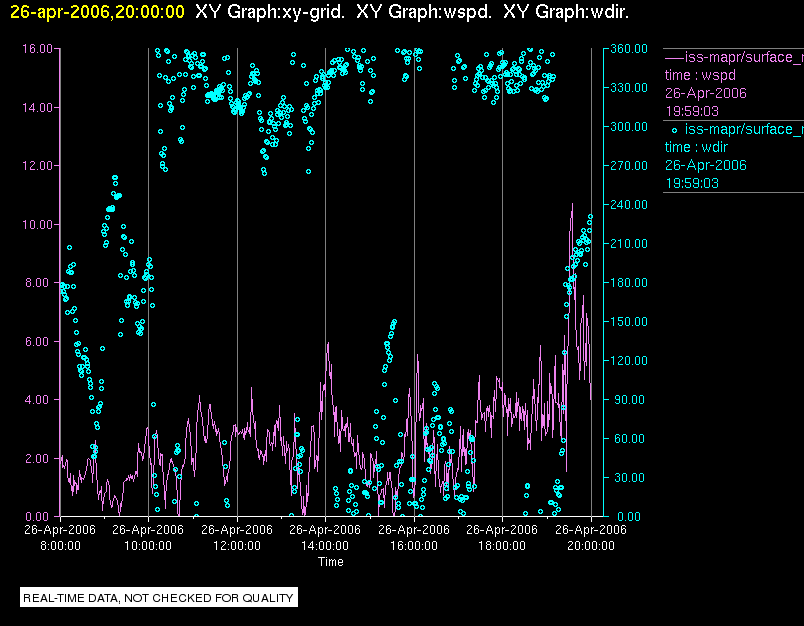Click the pink wspd line sample in legend
Image resolution: width=804 pixels, height=626 pixels.
point(674,57)
